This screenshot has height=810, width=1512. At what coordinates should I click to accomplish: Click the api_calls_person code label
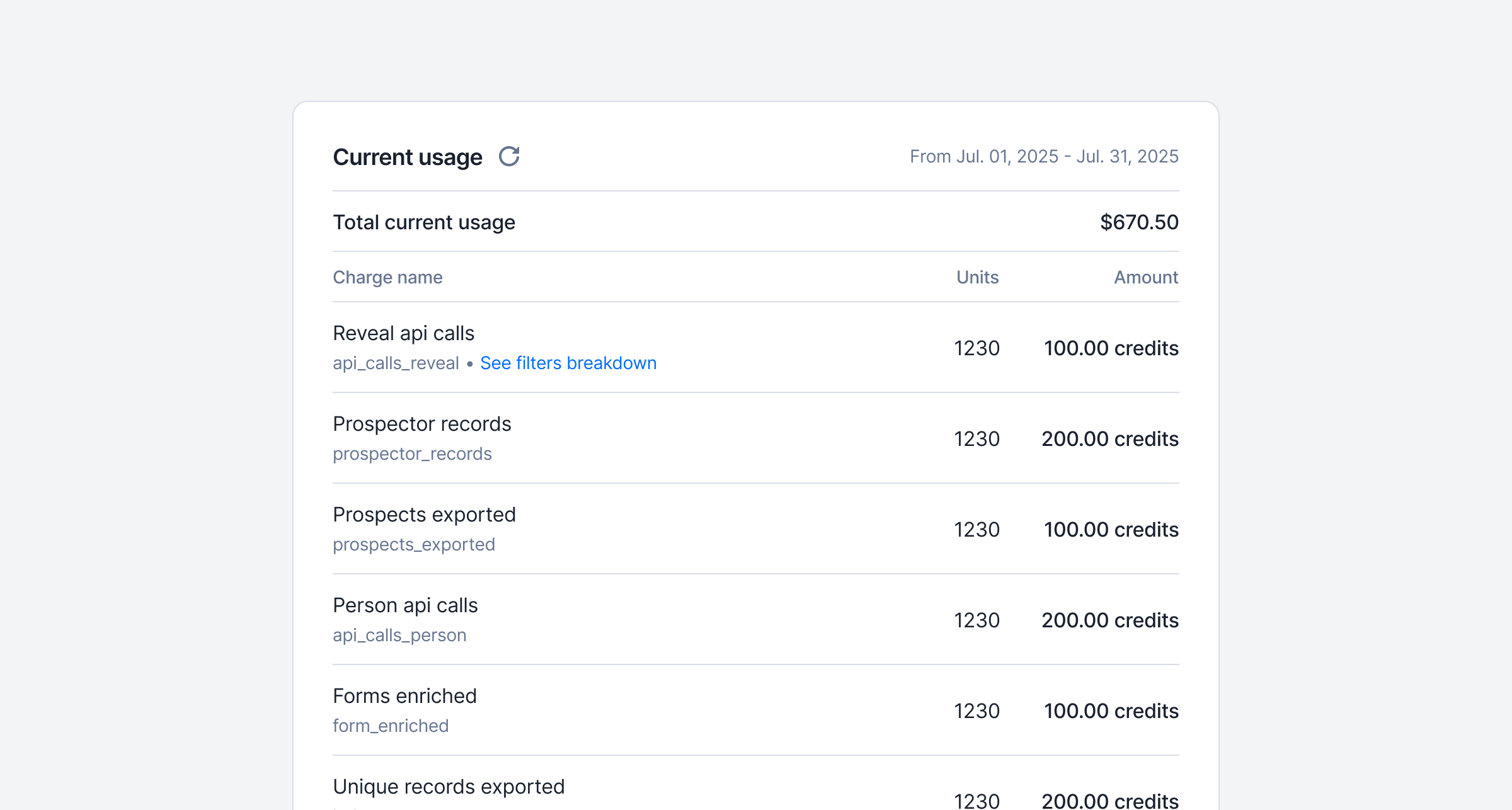point(399,636)
